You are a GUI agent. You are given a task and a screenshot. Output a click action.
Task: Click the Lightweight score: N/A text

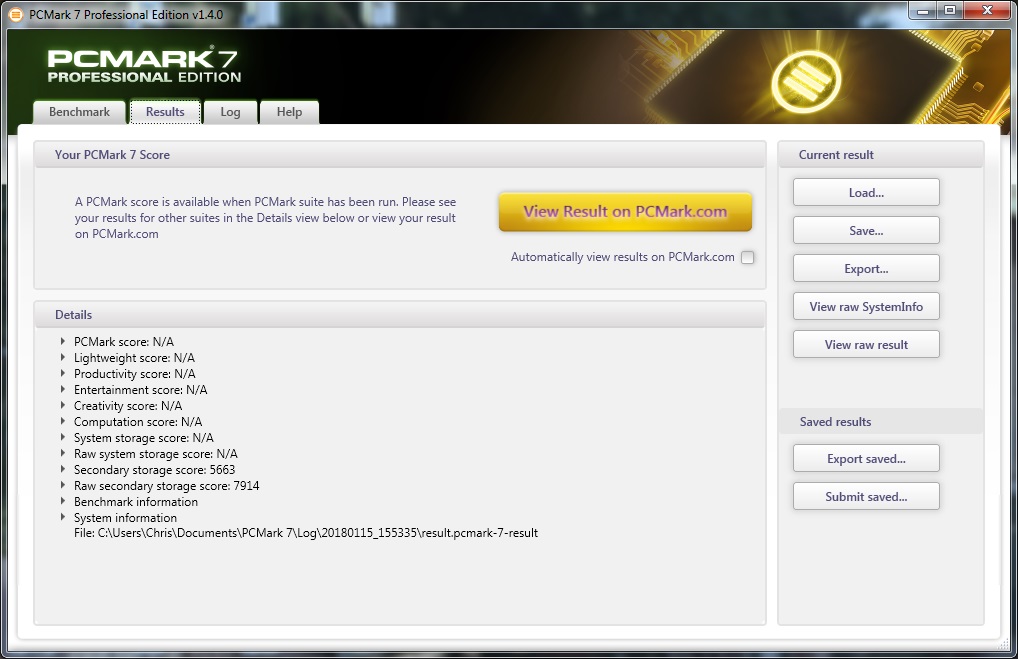[x=134, y=358]
